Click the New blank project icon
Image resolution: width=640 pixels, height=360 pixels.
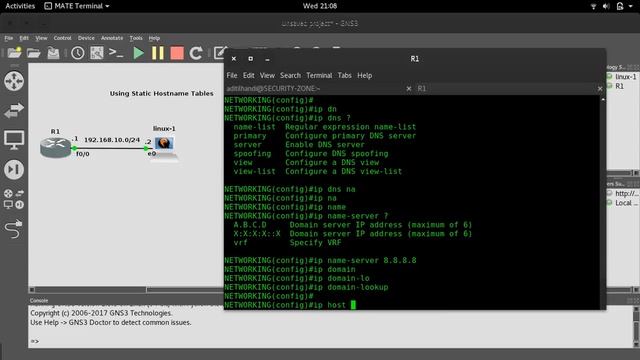[14, 53]
